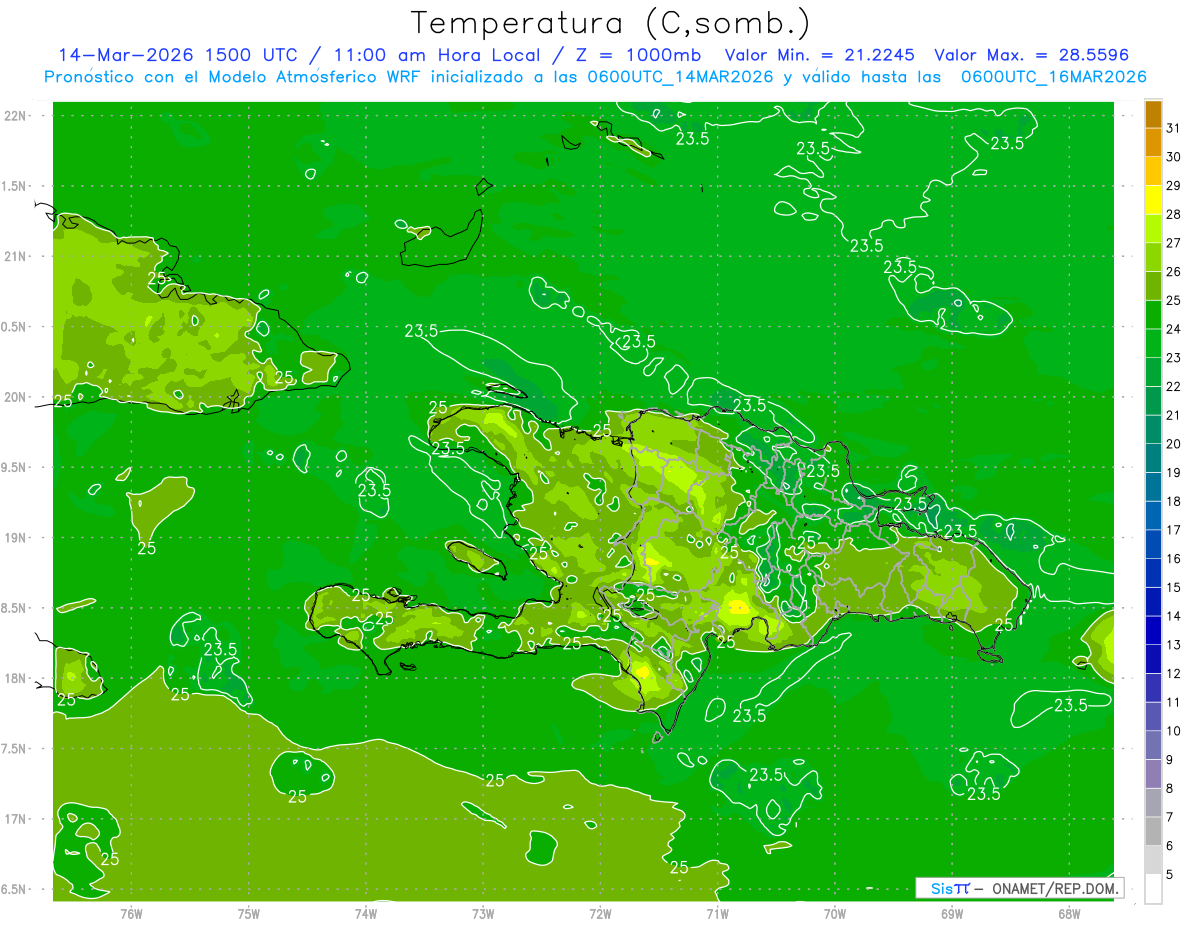The height and width of the screenshot is (927, 1200).
Task: Click the latitude axis label "18N"
Action: [x=15, y=678]
